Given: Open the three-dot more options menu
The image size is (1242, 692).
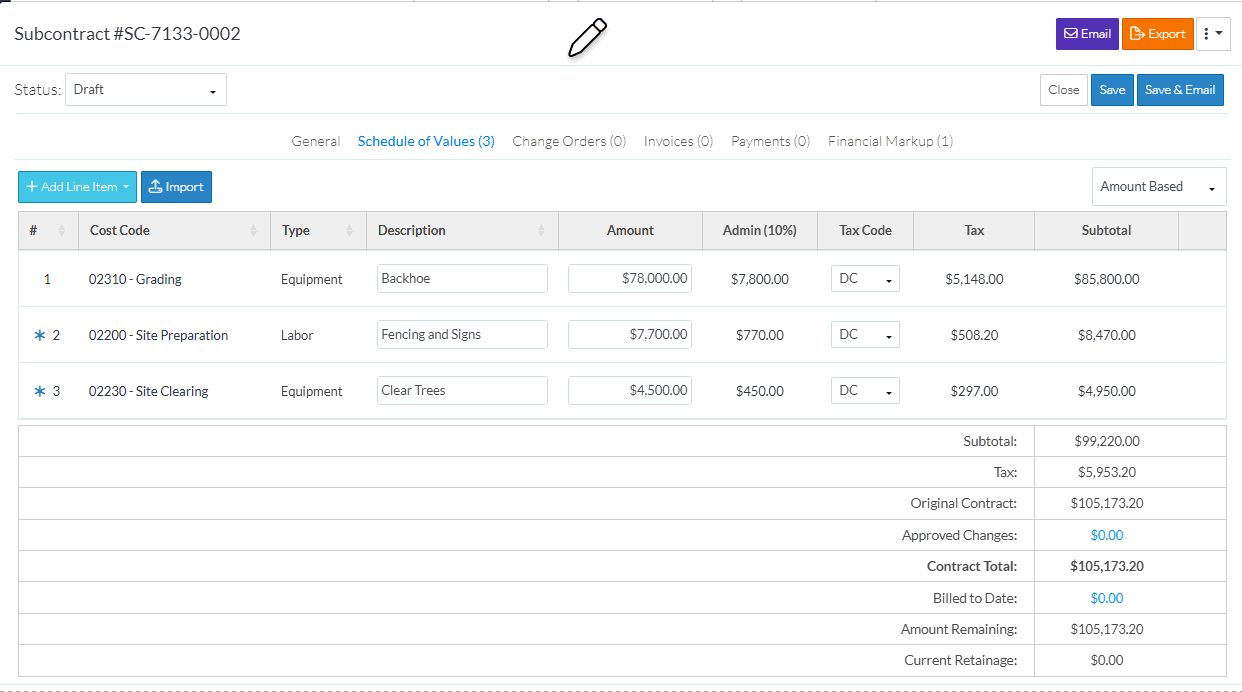Looking at the screenshot, I should [x=1213, y=34].
